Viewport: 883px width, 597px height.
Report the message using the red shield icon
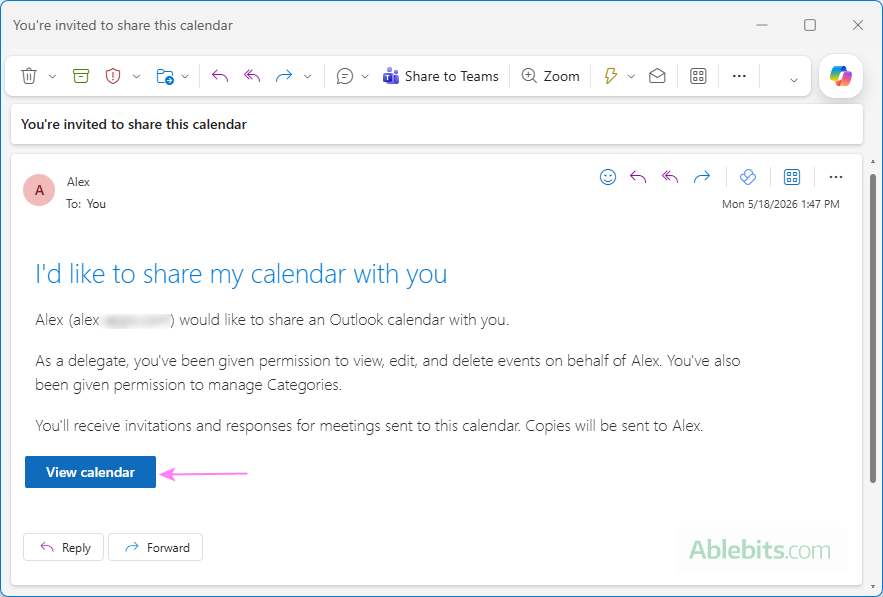pyautogui.click(x=113, y=76)
